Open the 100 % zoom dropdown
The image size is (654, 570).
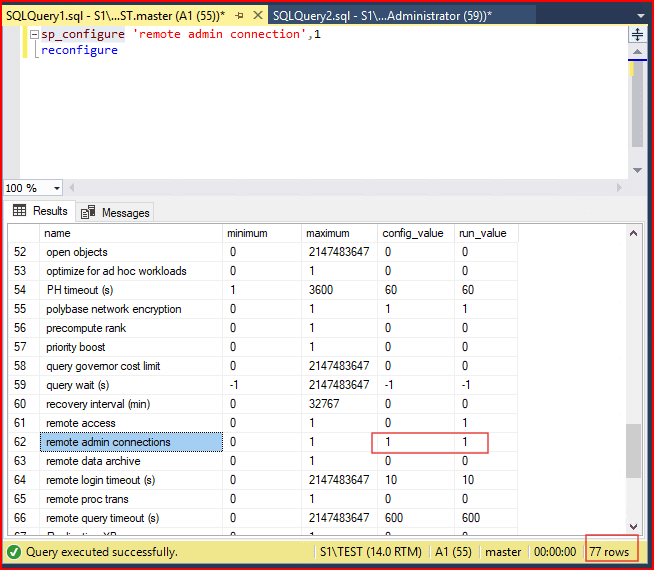56,188
